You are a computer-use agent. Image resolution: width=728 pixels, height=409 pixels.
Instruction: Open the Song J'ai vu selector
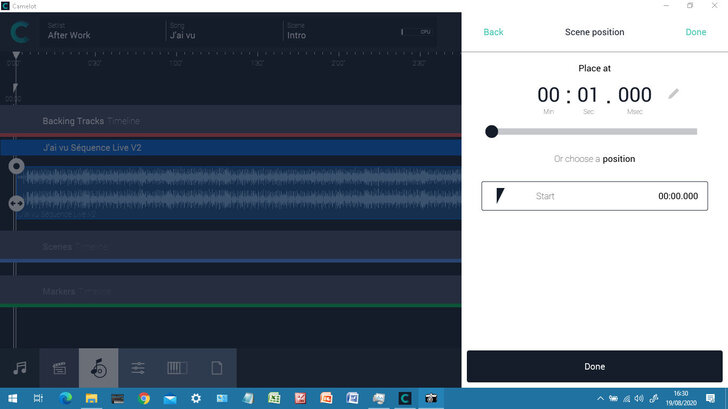(x=220, y=32)
